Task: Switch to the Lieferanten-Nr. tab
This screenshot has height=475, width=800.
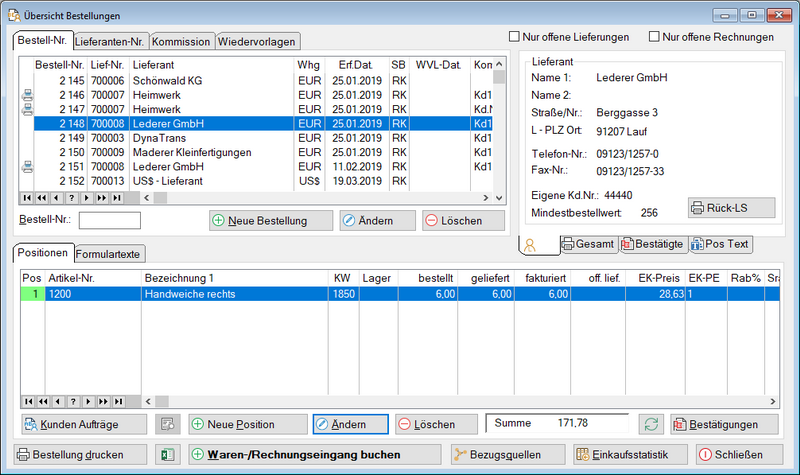Action: click(x=112, y=42)
